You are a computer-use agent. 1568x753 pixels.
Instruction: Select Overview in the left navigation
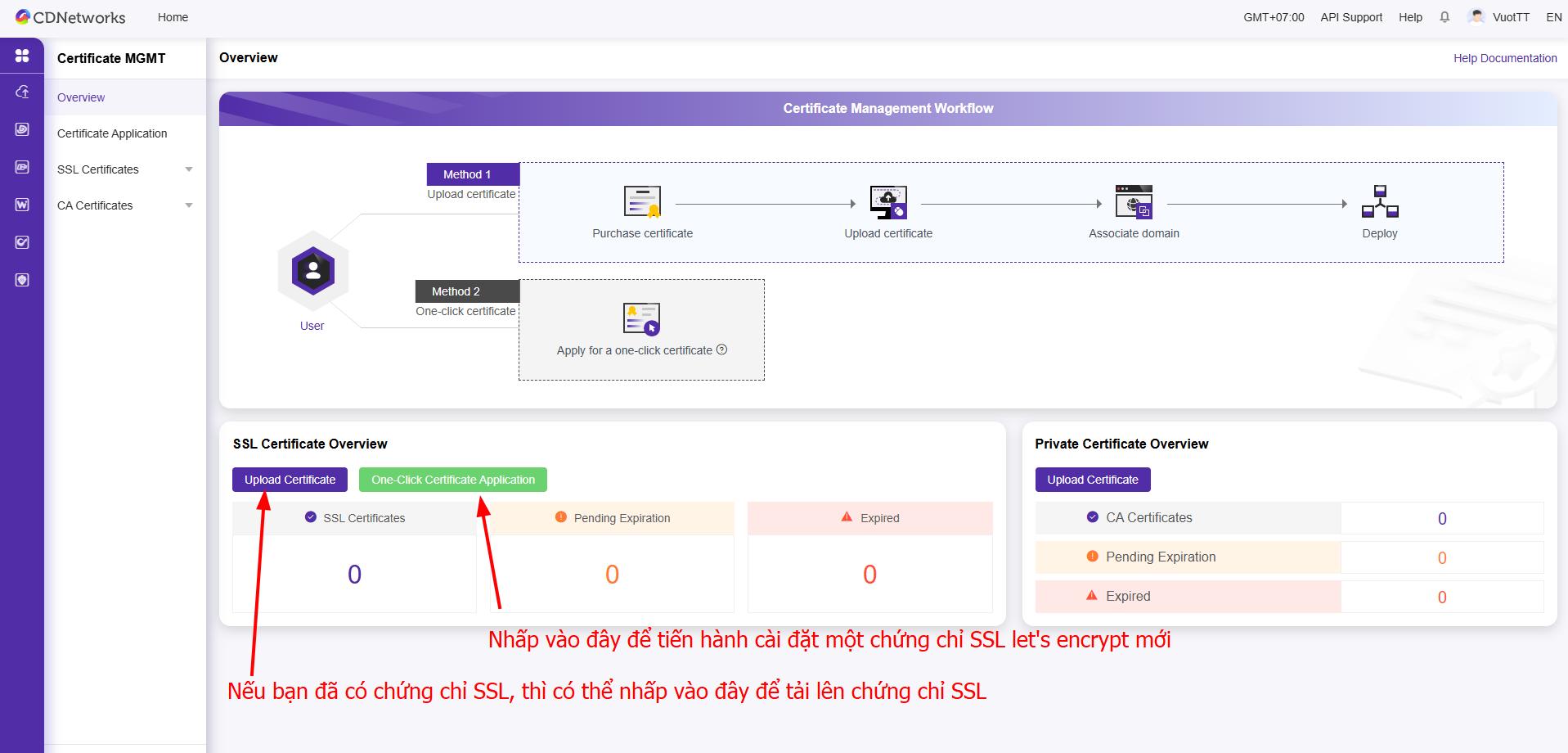[x=81, y=97]
